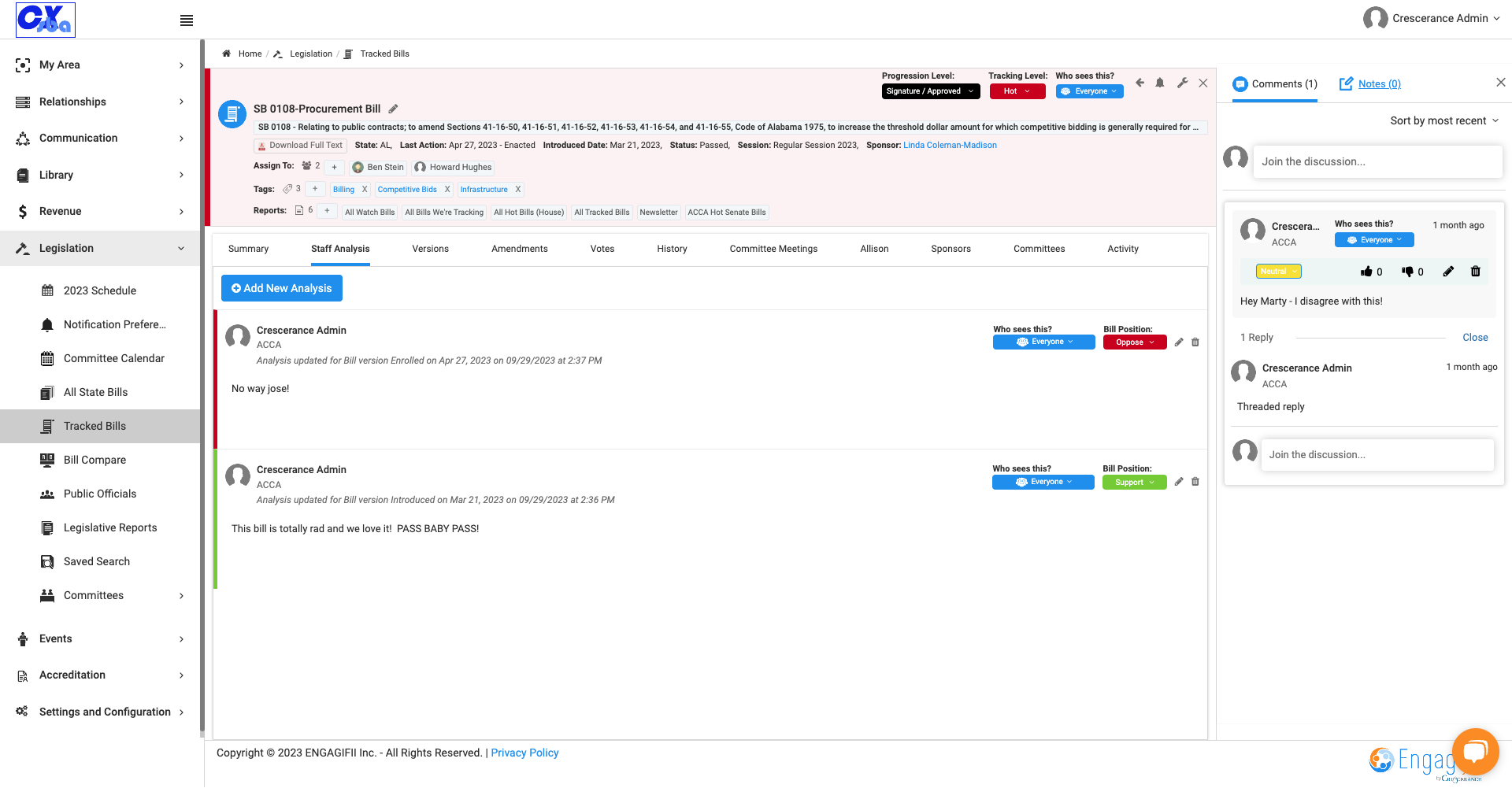
Task: Edit the 'PASS BABY PASS' analysis
Action: [x=1179, y=482]
